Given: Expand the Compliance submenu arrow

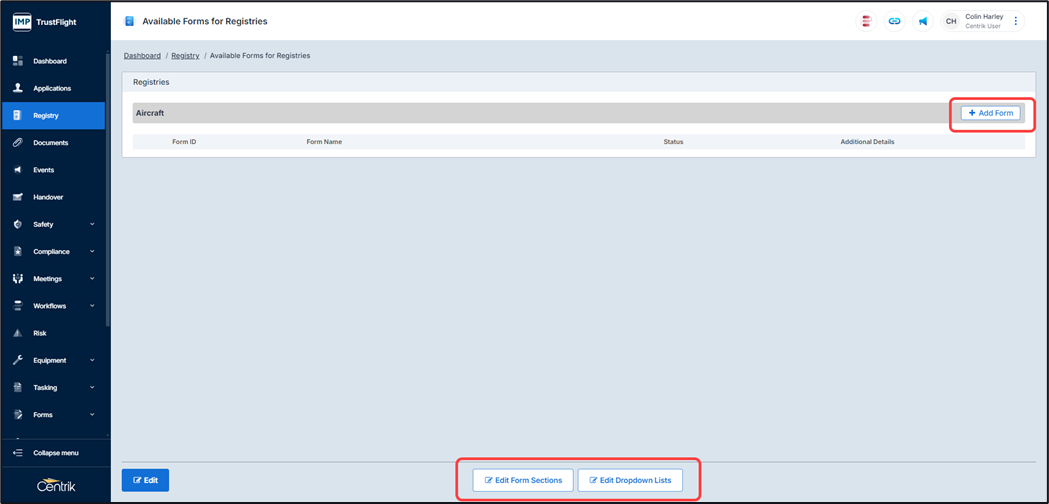Looking at the screenshot, I should coord(92,252).
